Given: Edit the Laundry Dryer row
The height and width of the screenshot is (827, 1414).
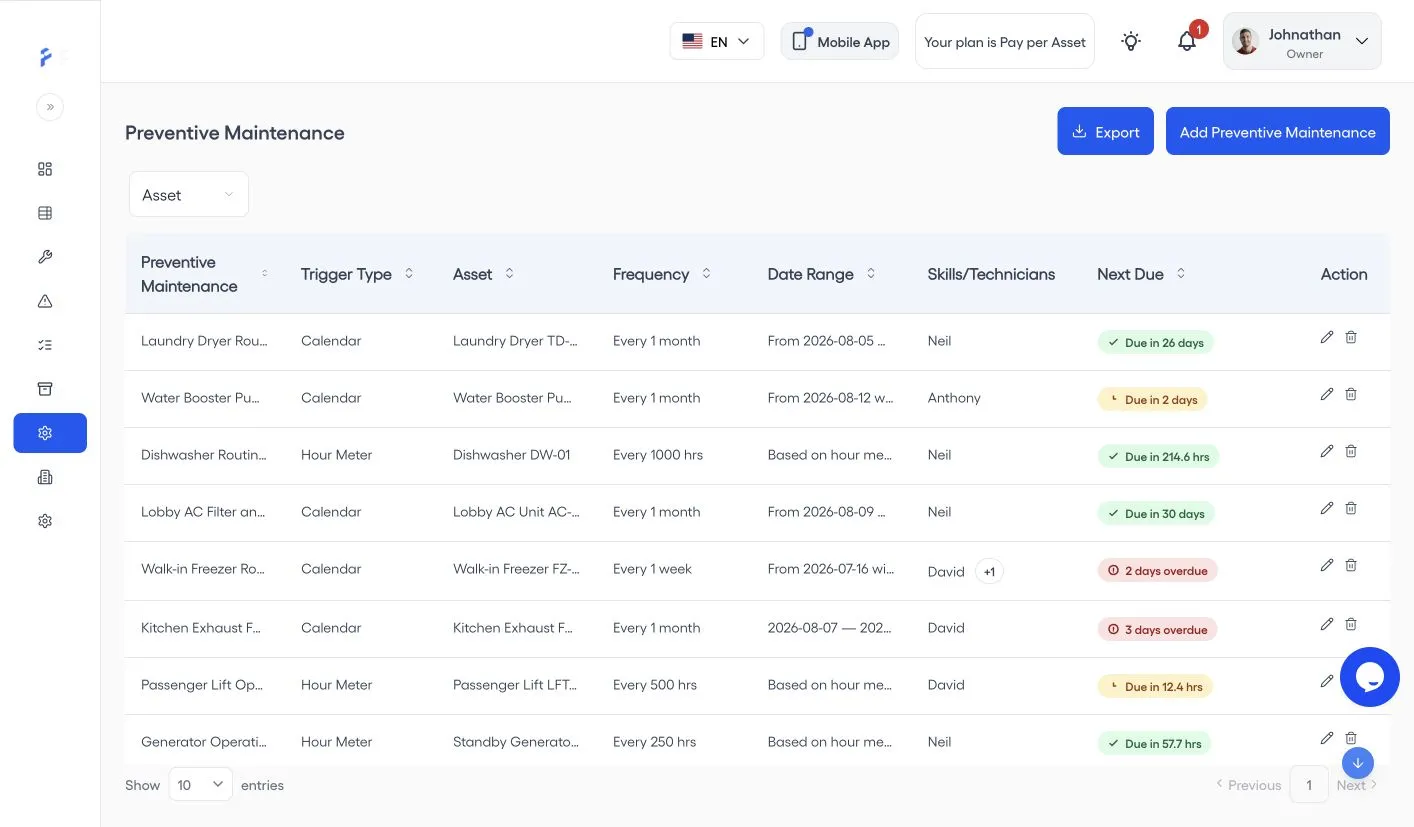Looking at the screenshot, I should (1327, 337).
